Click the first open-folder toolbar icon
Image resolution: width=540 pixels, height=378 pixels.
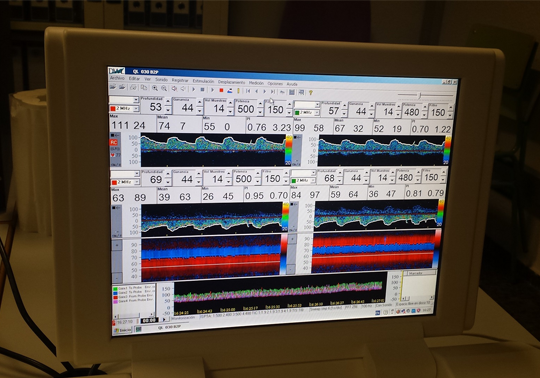point(113,87)
